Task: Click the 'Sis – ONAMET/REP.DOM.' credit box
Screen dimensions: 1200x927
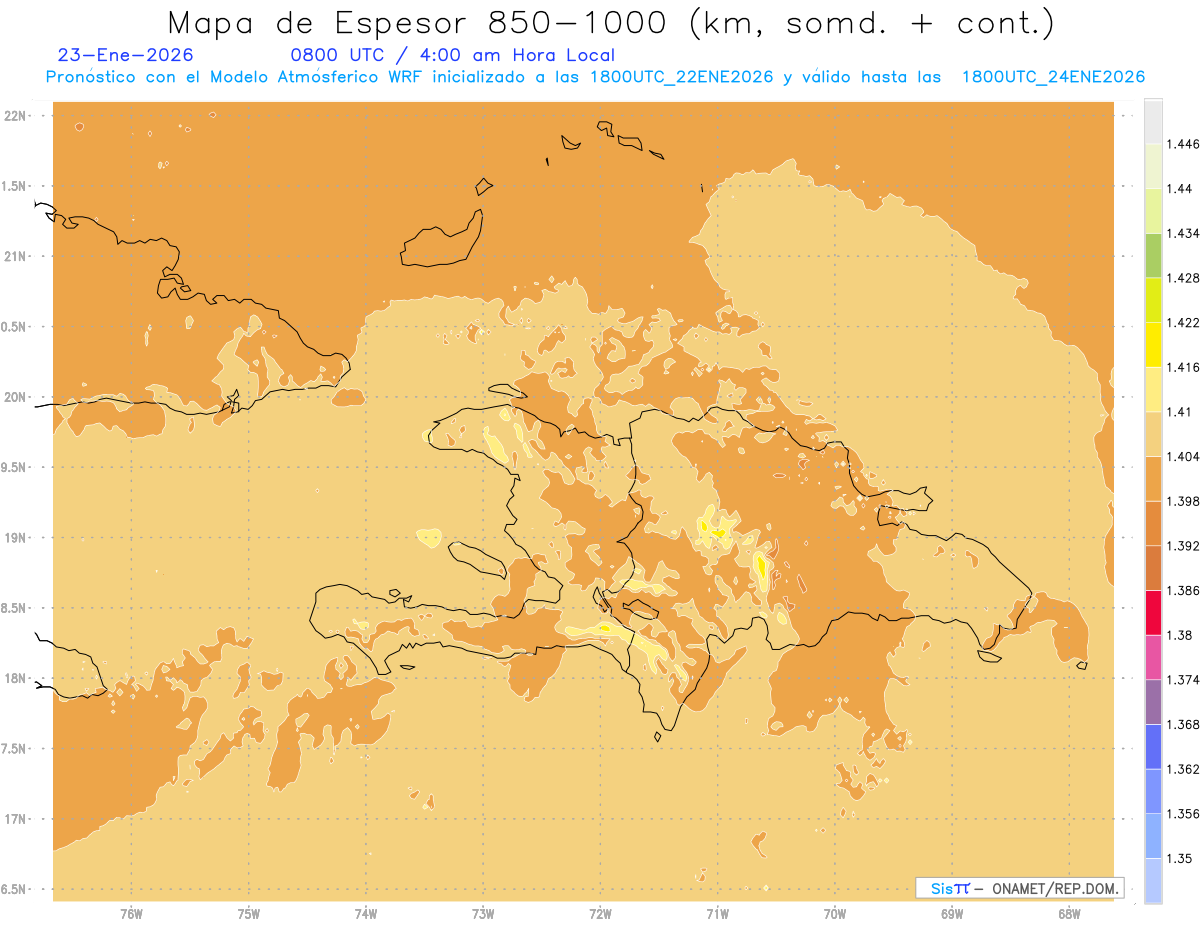Action: (1019, 888)
